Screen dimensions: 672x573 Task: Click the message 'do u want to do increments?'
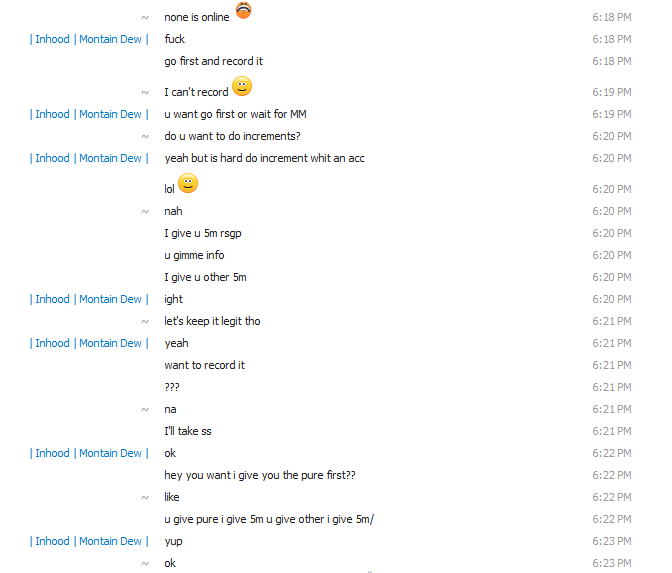tap(232, 136)
